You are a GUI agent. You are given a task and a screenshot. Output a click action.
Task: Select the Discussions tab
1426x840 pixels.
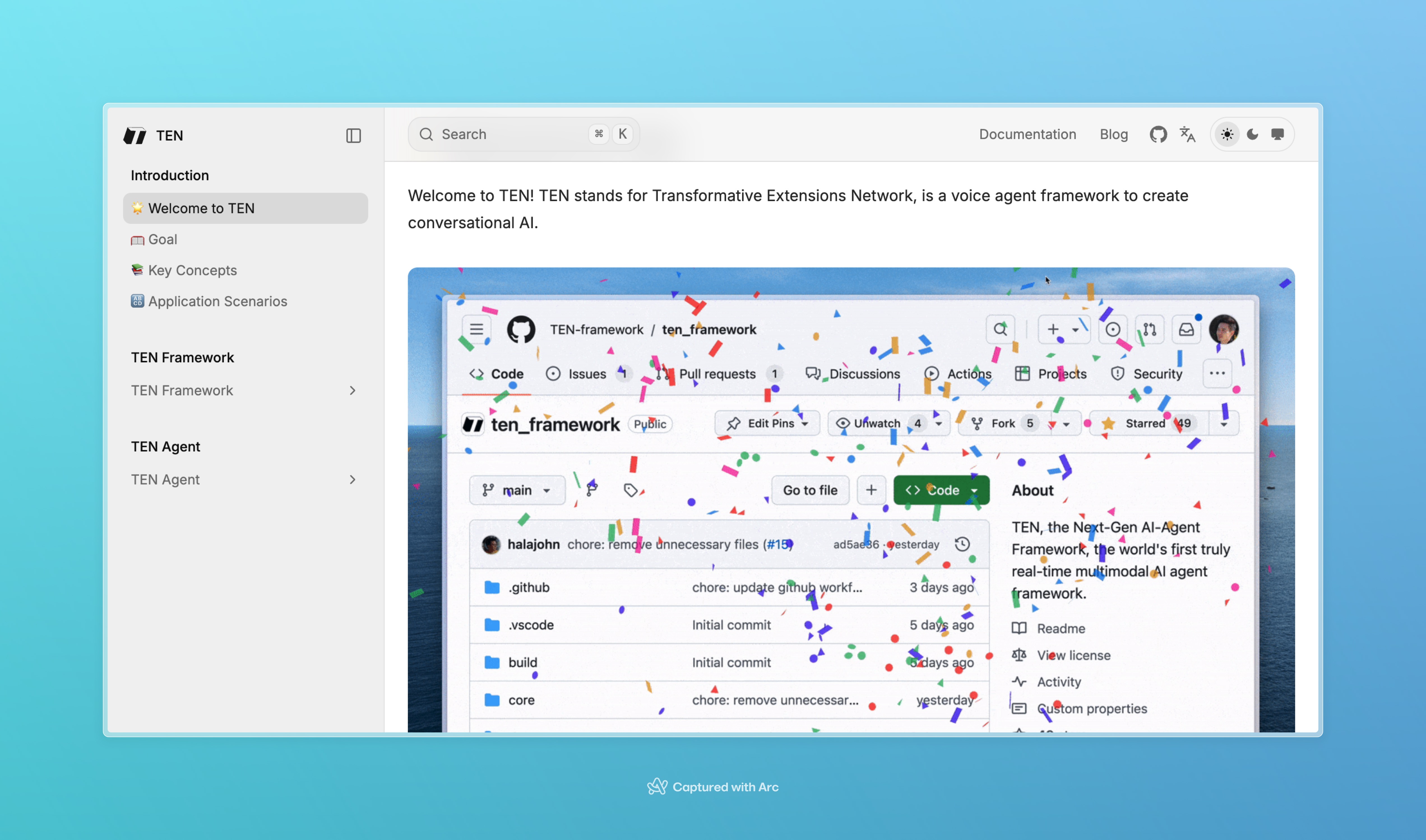click(853, 373)
